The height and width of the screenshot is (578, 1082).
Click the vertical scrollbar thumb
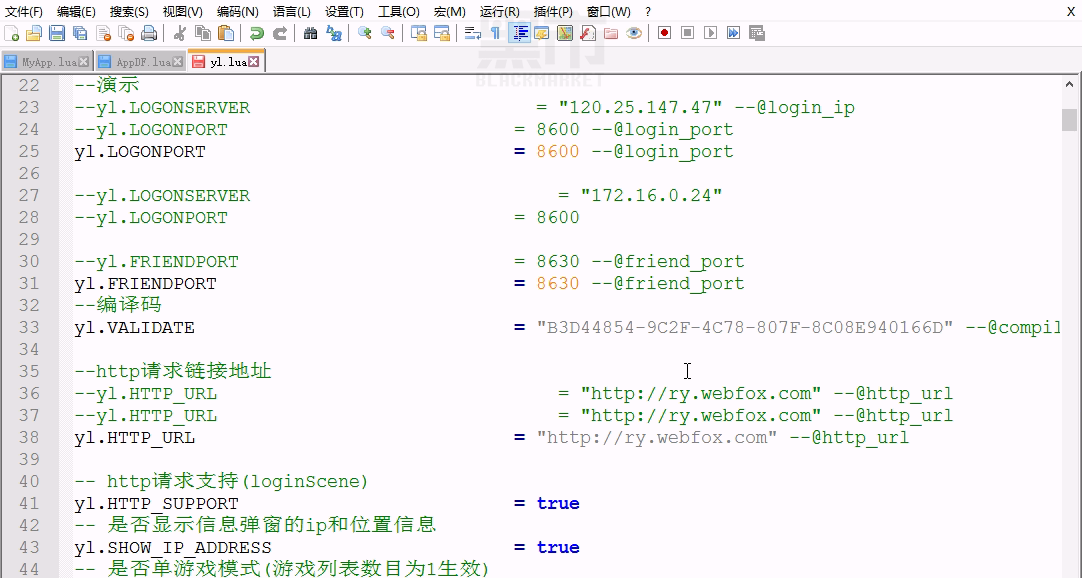click(x=1069, y=119)
